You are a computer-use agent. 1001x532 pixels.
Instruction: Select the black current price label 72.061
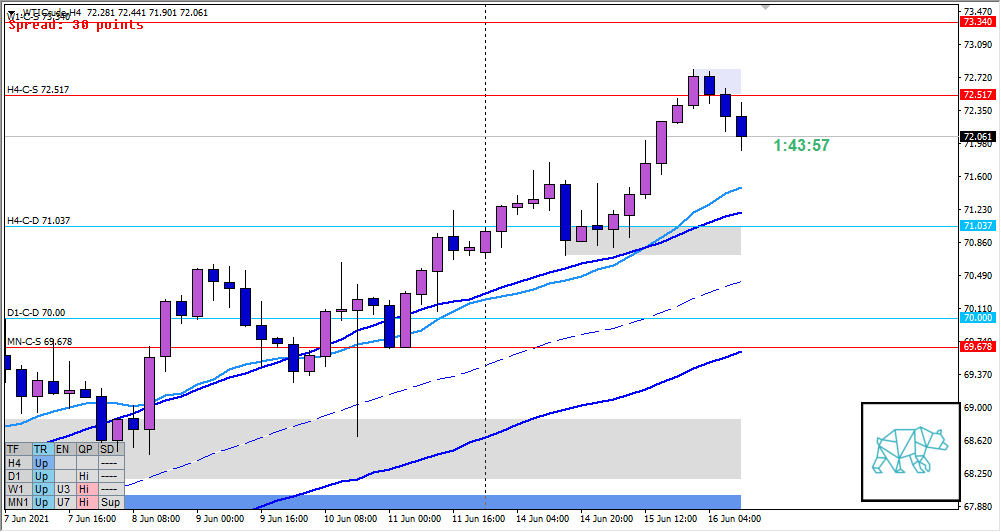pyautogui.click(x=975, y=137)
